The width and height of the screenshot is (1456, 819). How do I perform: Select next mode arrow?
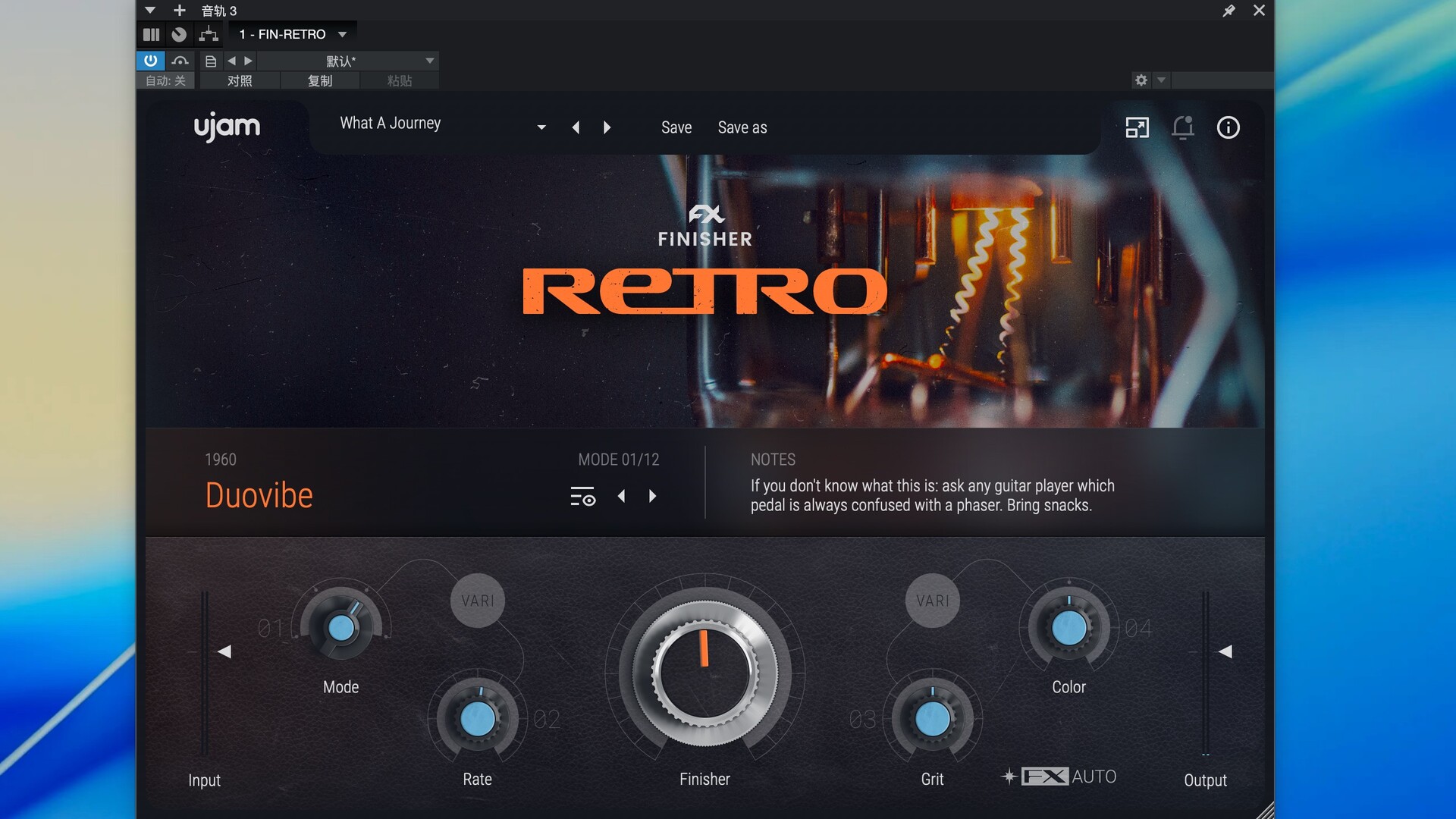[x=652, y=496]
